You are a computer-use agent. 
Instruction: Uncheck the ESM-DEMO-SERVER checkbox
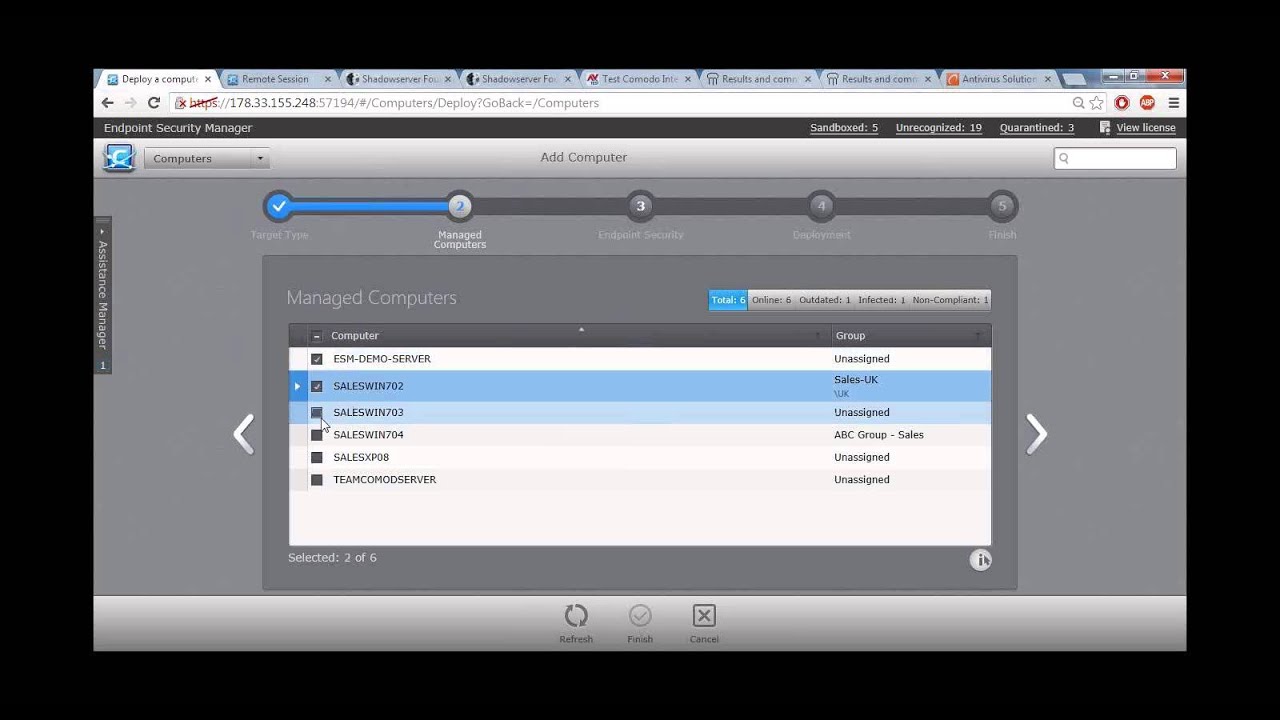(x=317, y=359)
